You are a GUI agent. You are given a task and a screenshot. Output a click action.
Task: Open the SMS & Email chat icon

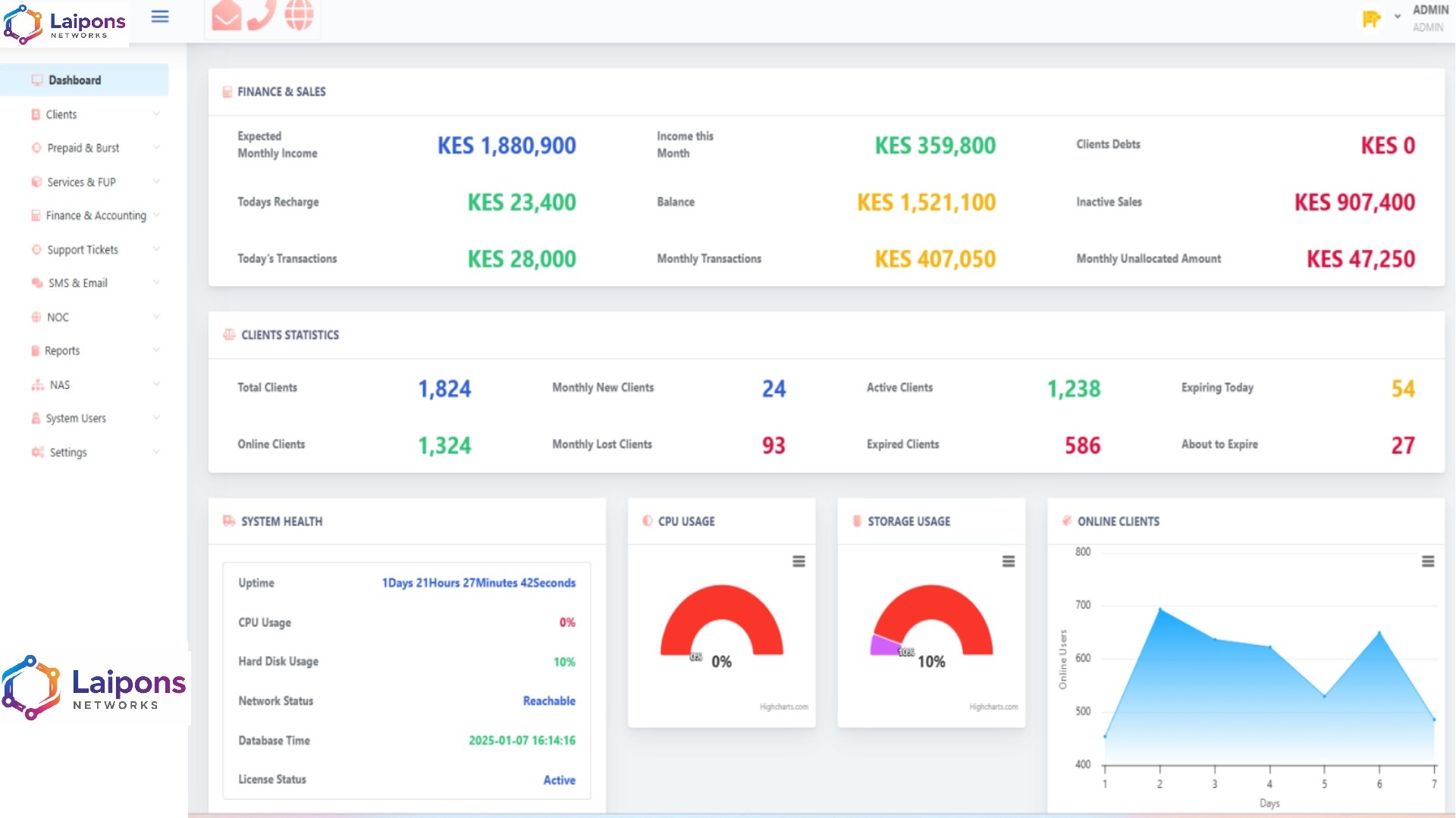(36, 283)
